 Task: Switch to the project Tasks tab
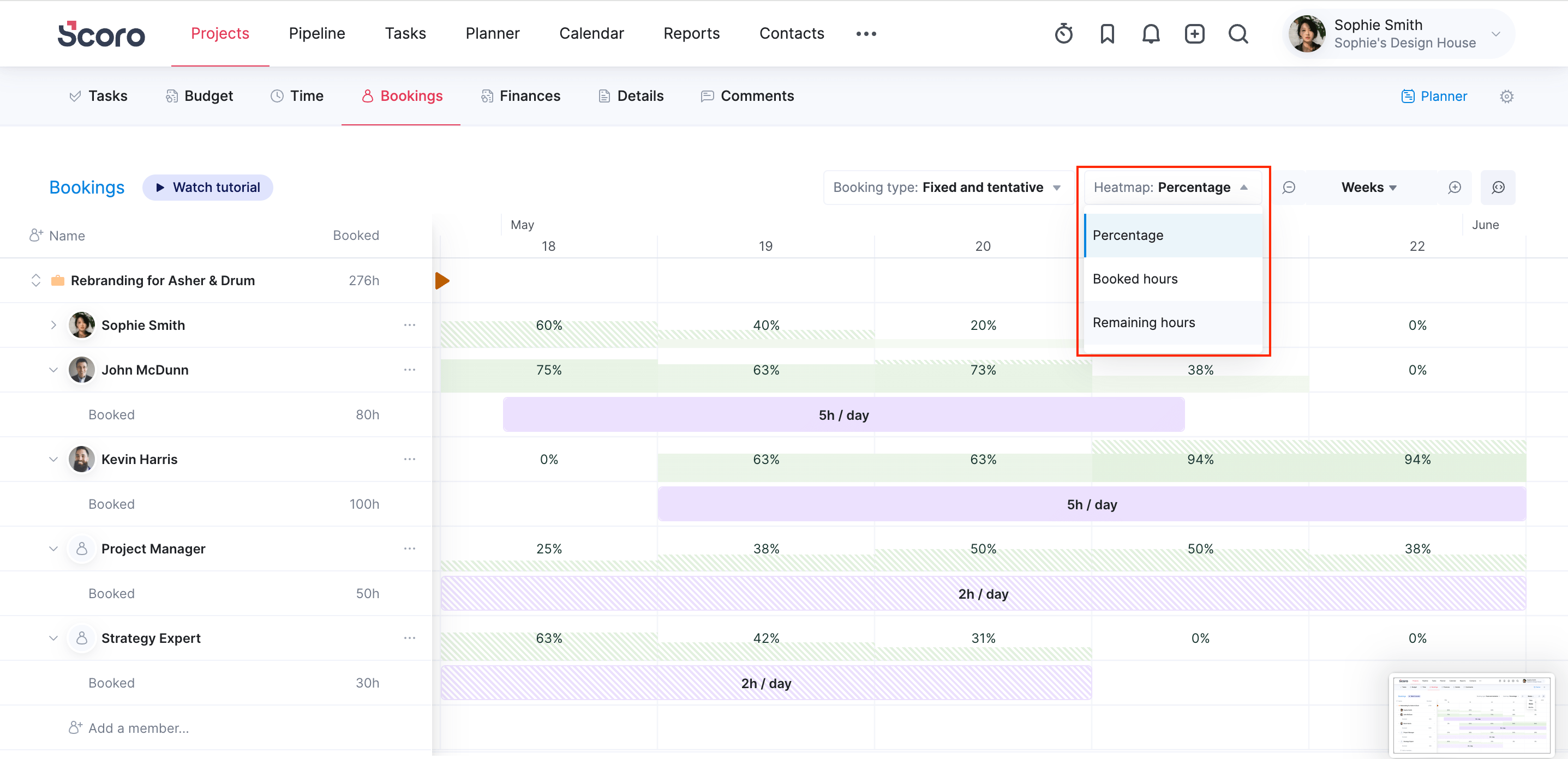(x=99, y=96)
